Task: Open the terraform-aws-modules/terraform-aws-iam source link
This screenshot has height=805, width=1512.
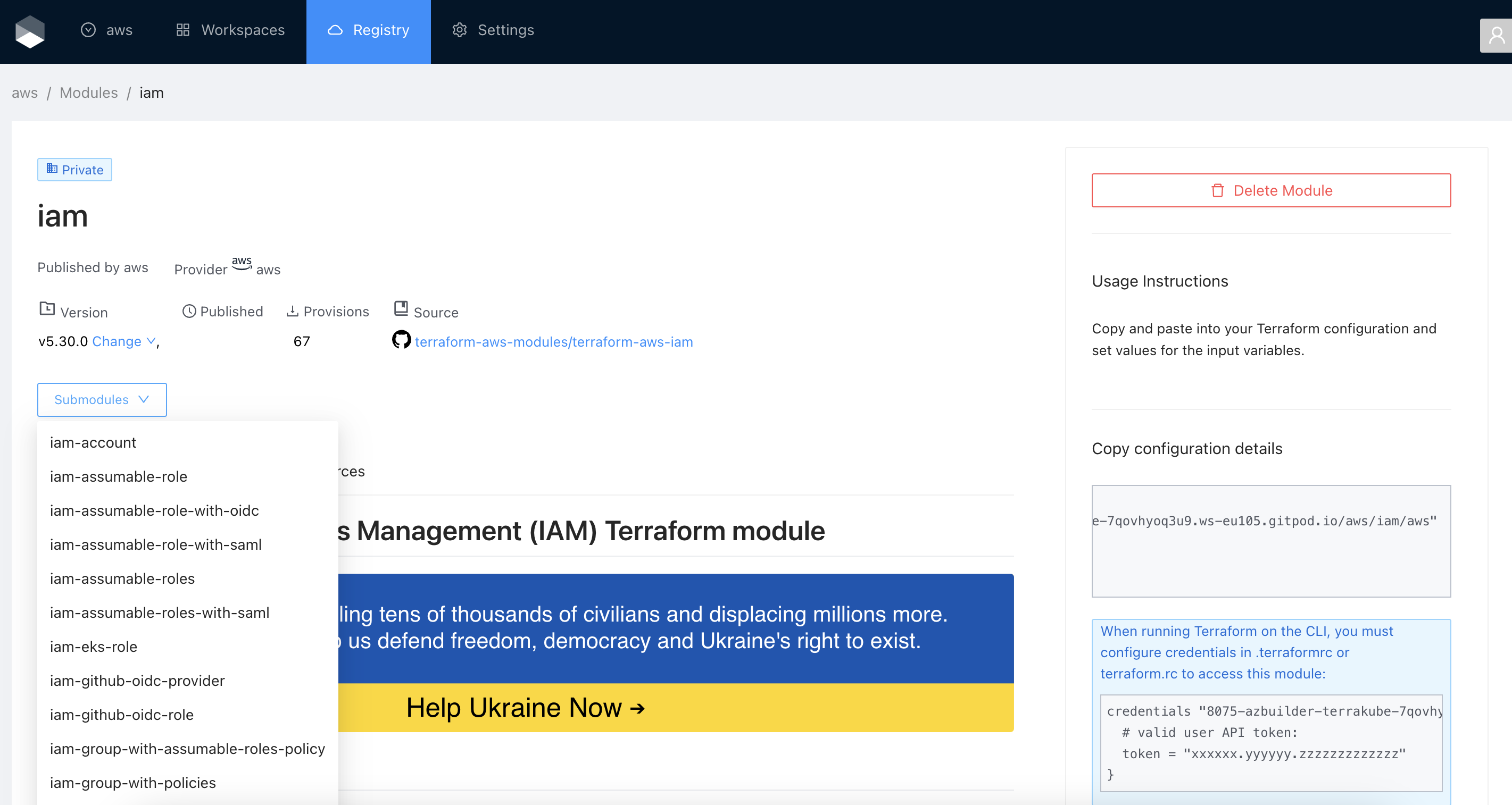Action: coord(553,341)
